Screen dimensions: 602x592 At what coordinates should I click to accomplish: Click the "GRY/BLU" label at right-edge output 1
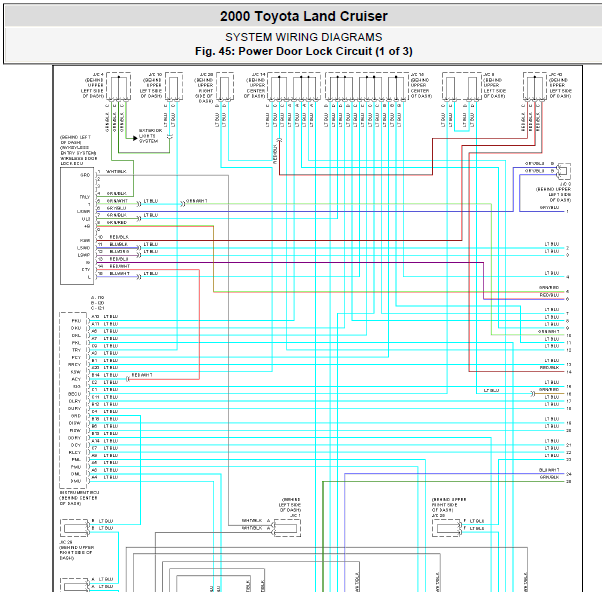[549, 207]
